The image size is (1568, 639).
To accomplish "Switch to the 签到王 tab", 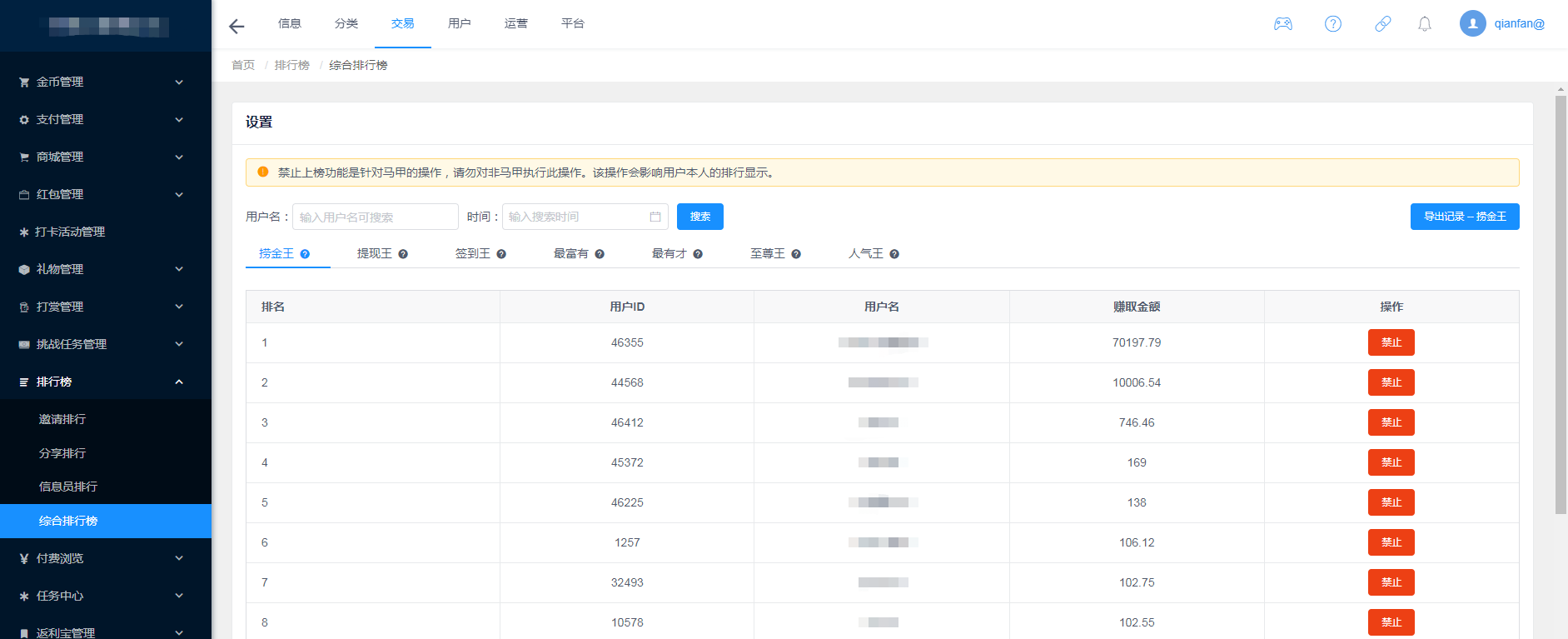I will point(473,253).
